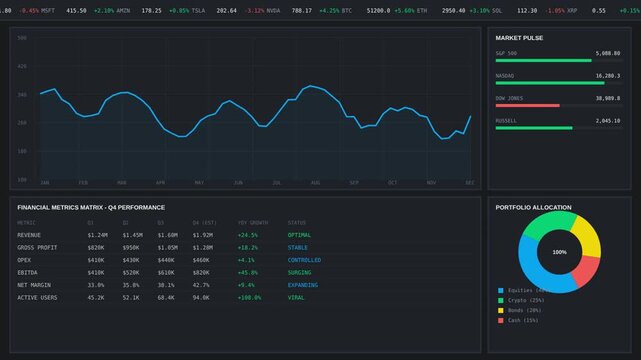This screenshot has height=360, width=641.
Task: Click the SOL ticker symbol
Action: (497, 11)
